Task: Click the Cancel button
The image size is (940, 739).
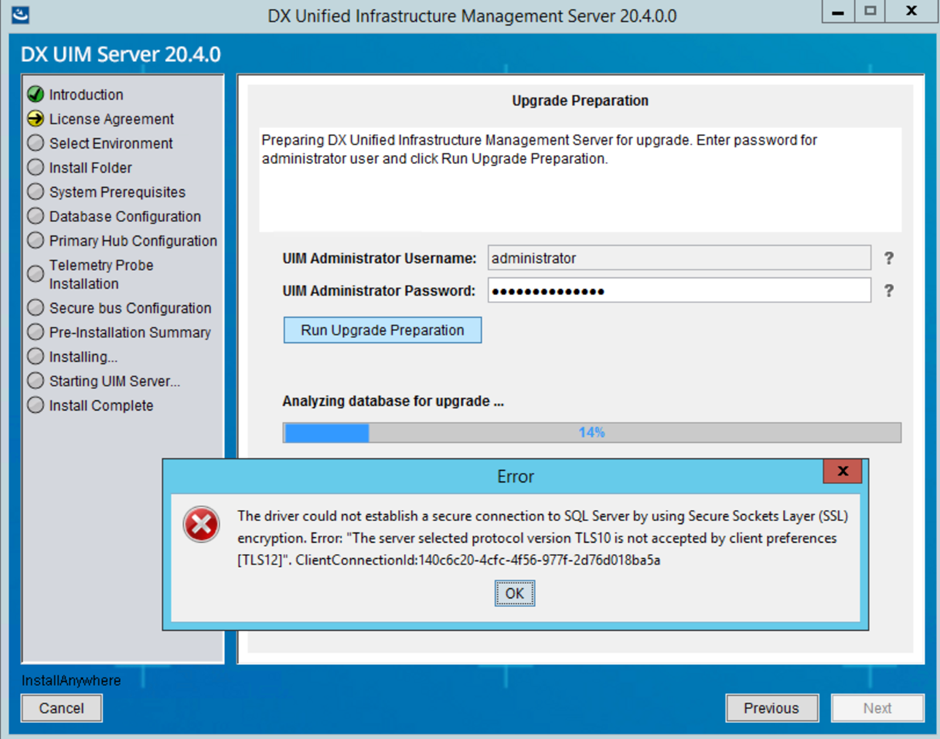Action: pos(61,708)
